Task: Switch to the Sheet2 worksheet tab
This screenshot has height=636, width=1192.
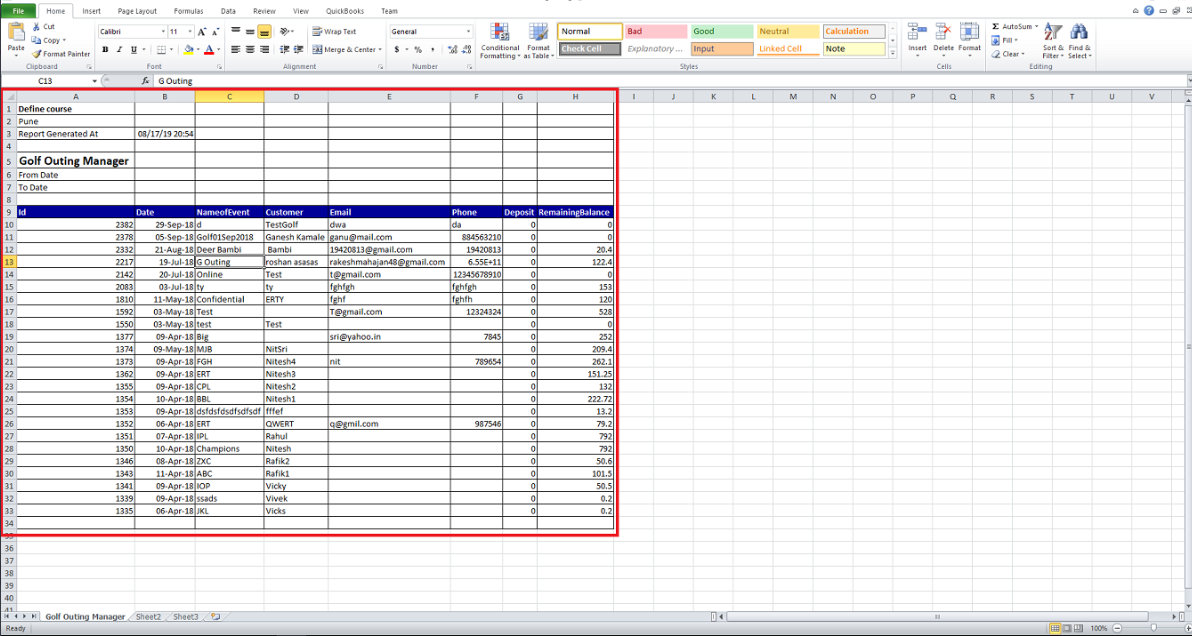Action: pos(148,617)
